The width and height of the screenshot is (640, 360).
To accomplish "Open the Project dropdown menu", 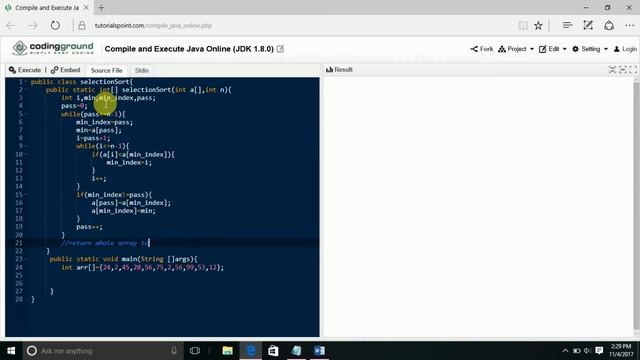I will 516,49.
